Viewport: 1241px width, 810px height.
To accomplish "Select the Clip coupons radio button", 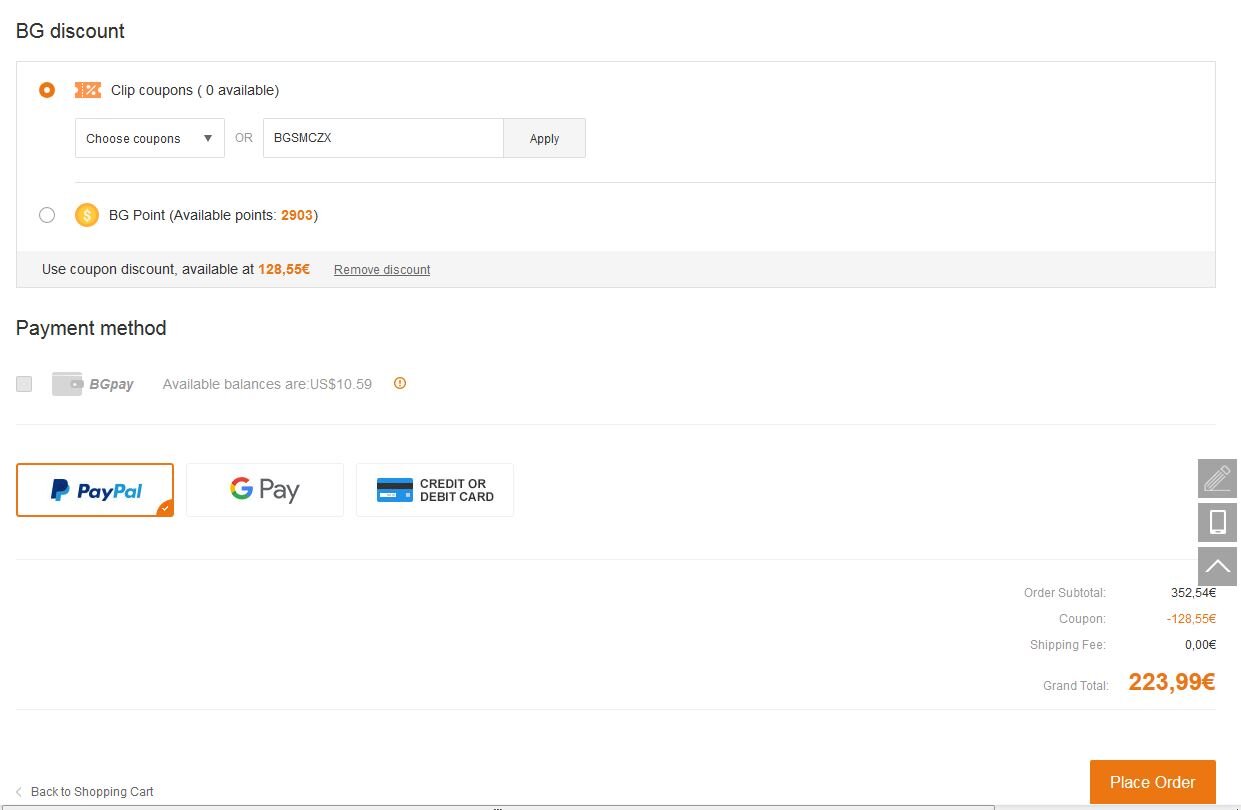I will 47,90.
